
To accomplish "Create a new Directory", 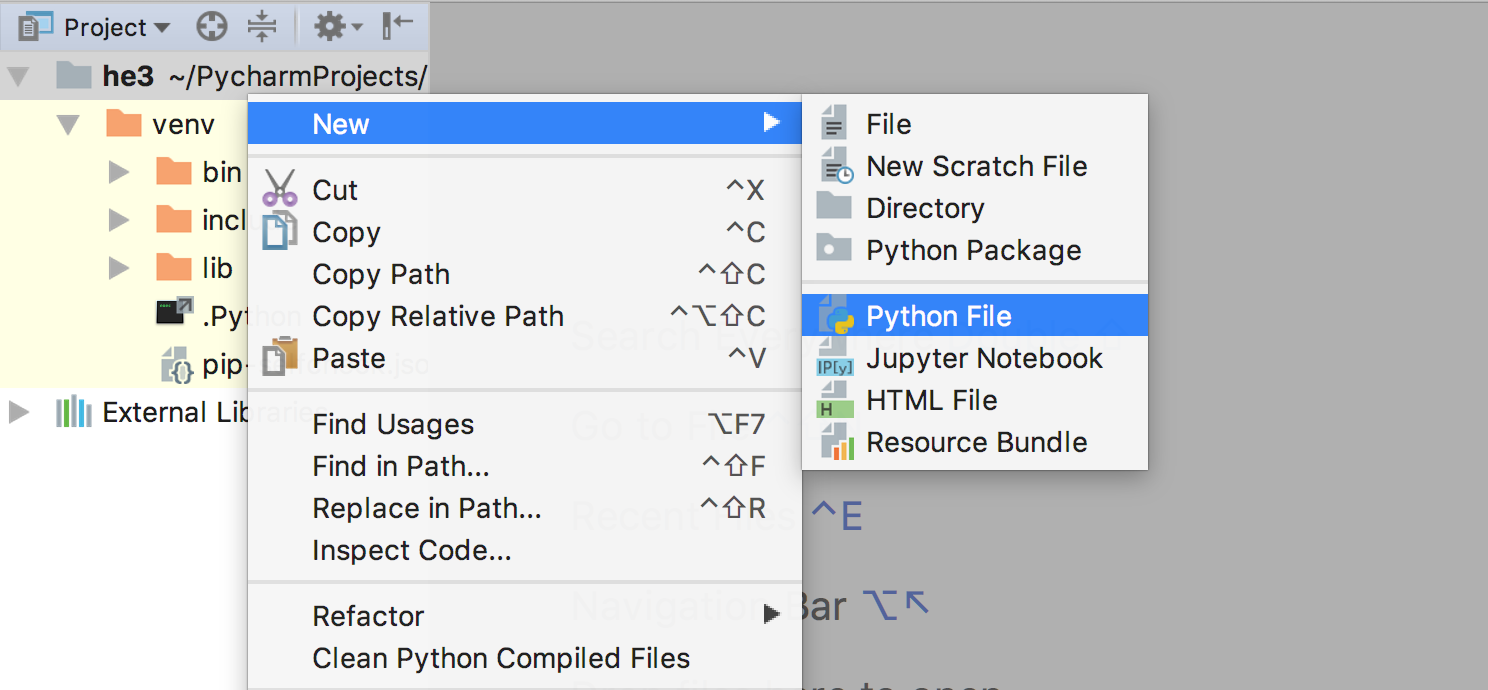I will click(975, 208).
